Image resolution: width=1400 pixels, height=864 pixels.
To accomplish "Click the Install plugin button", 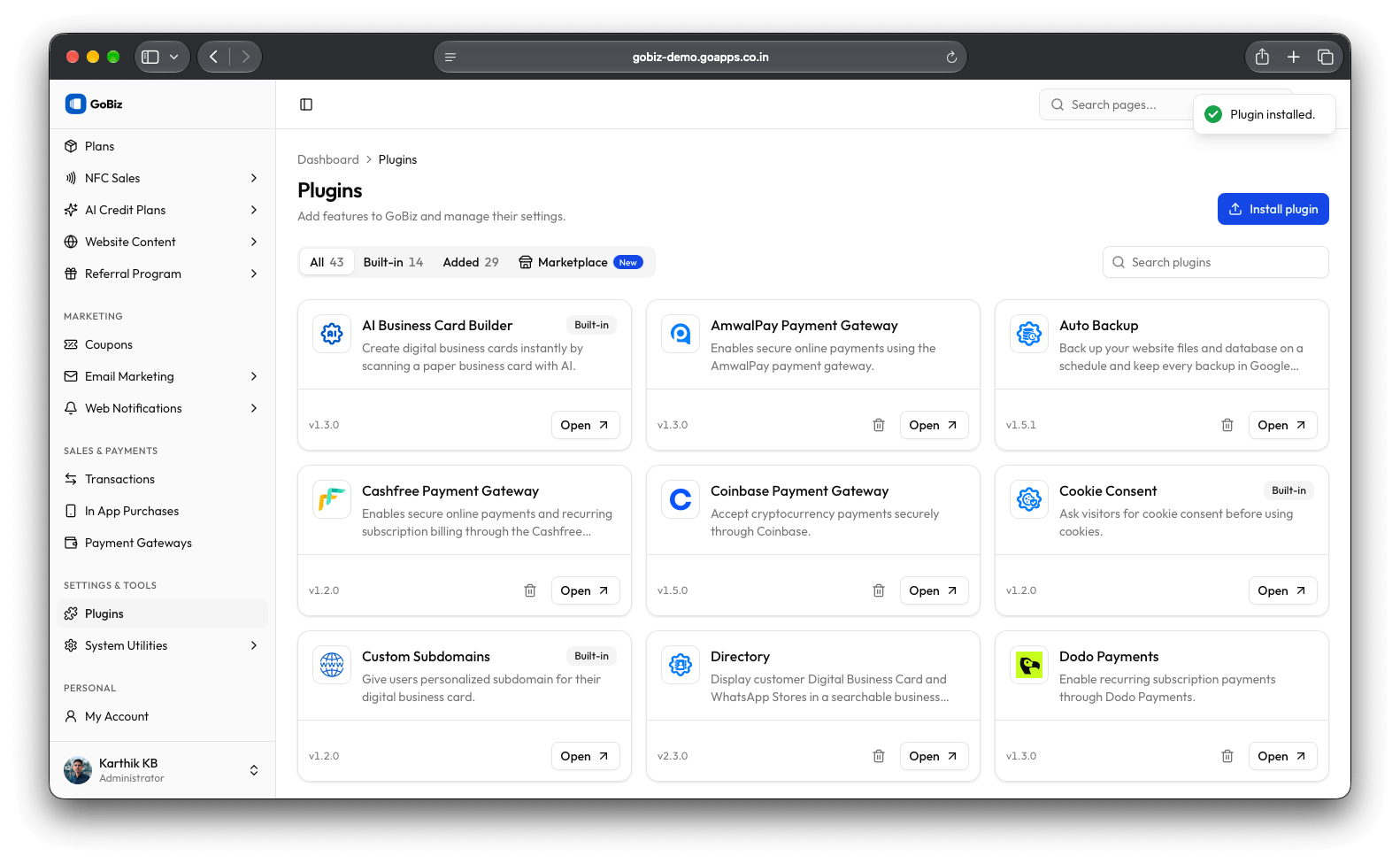I will pos(1273,209).
